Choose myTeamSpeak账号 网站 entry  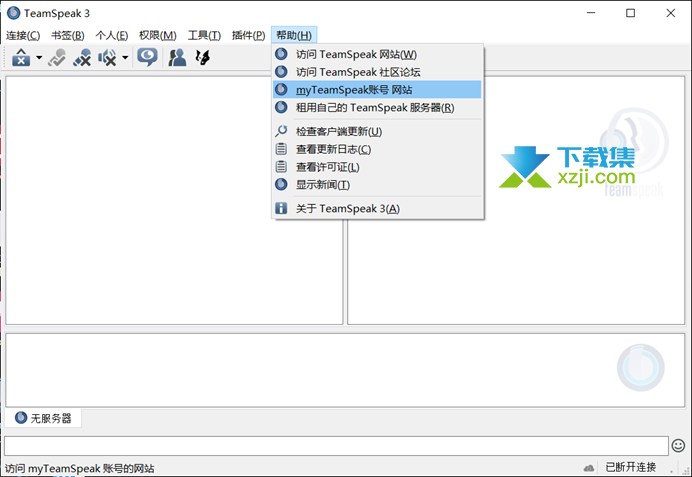coord(377,90)
